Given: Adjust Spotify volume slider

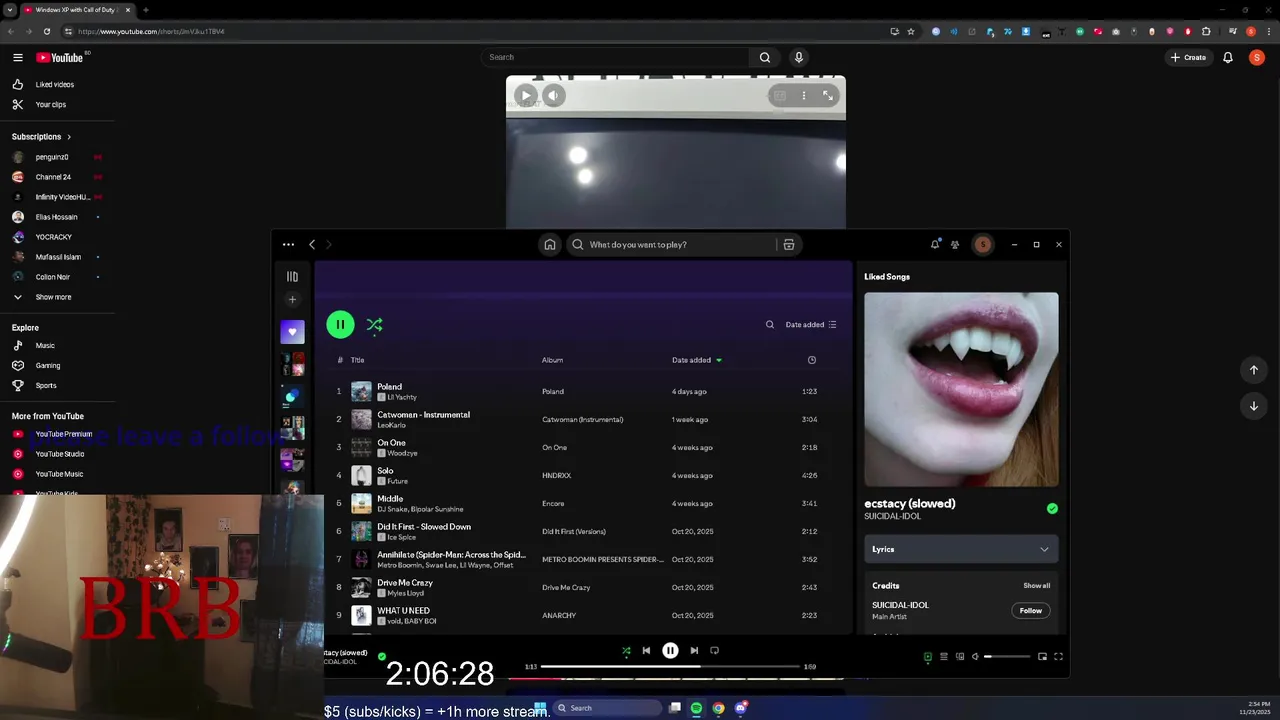Looking at the screenshot, I should coord(1007,656).
